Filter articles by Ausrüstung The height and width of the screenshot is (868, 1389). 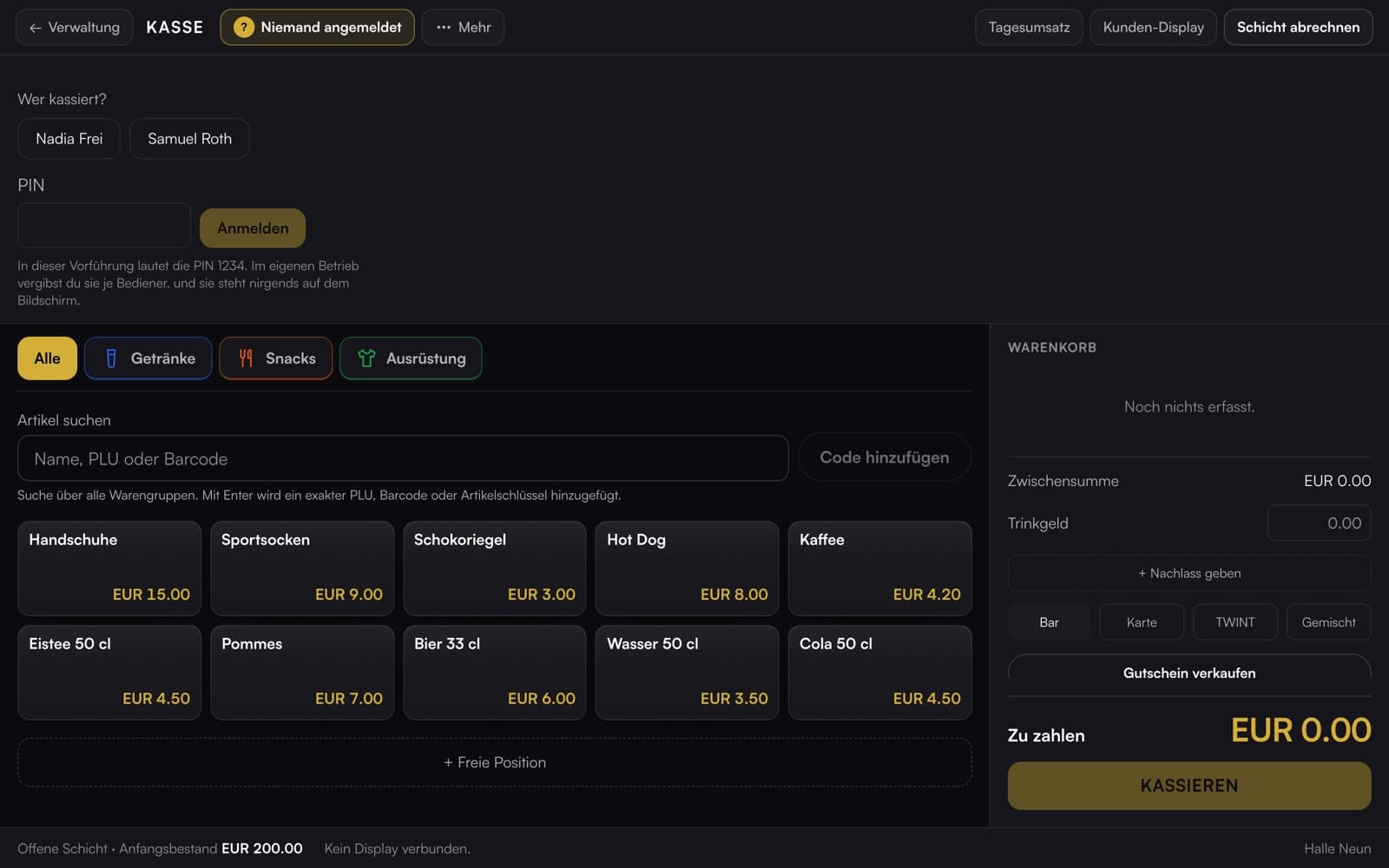(411, 358)
